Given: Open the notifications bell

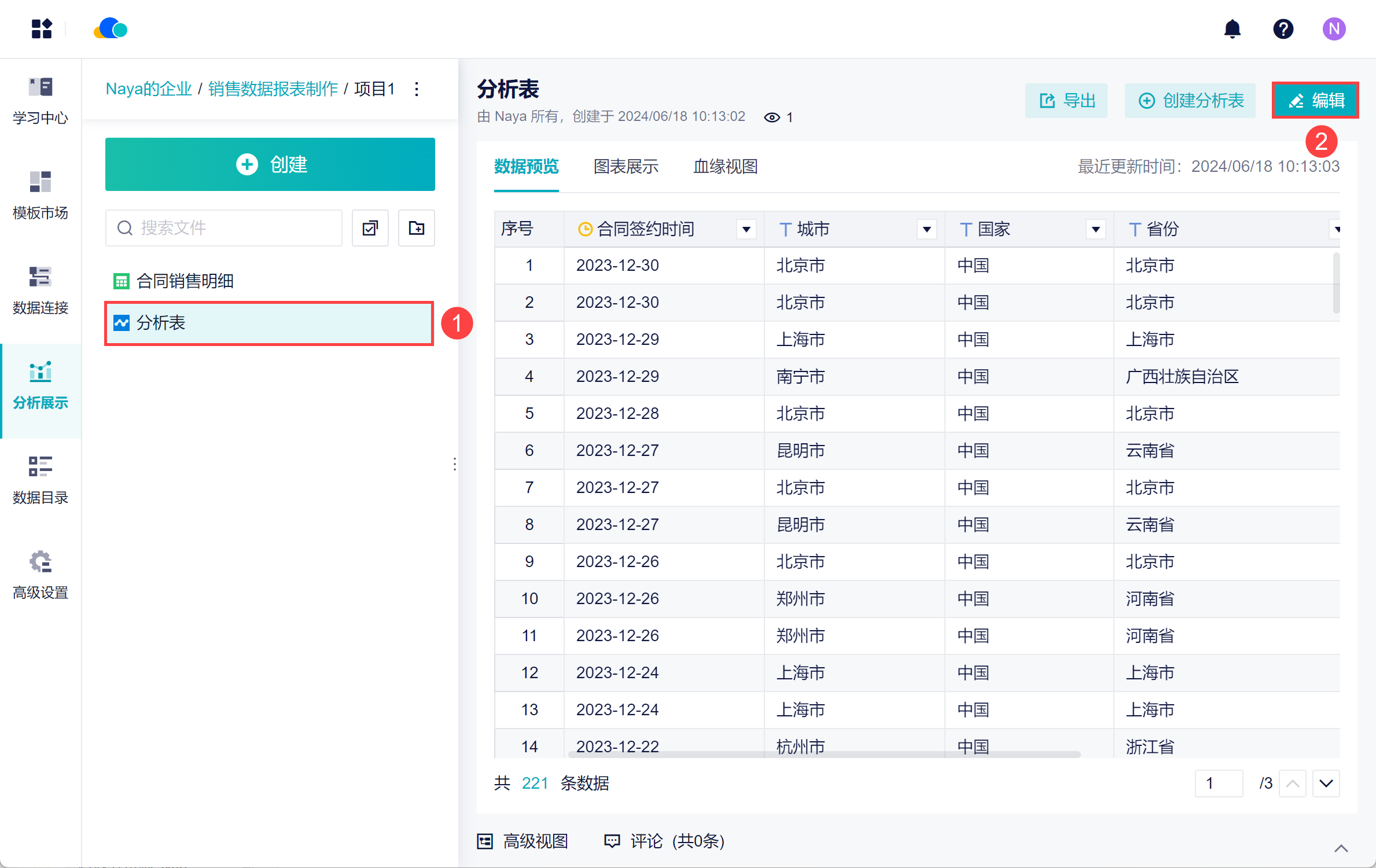Looking at the screenshot, I should [x=1232, y=29].
